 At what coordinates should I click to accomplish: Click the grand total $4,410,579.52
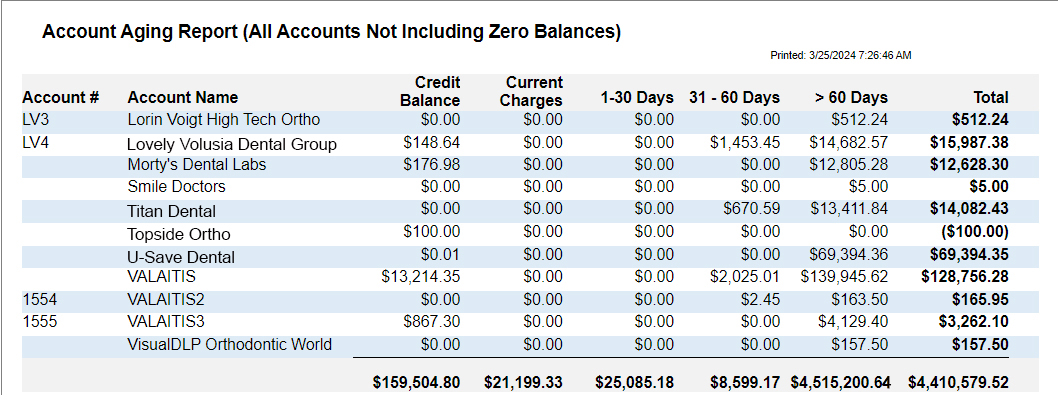coord(958,383)
